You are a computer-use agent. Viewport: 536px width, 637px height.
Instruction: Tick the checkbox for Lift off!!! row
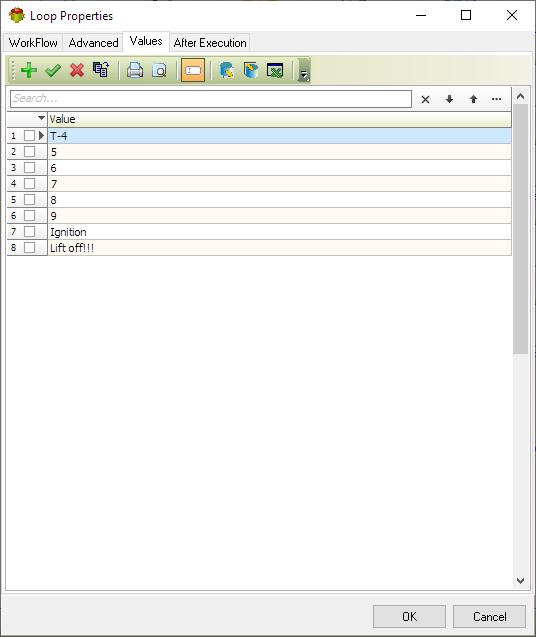29,247
